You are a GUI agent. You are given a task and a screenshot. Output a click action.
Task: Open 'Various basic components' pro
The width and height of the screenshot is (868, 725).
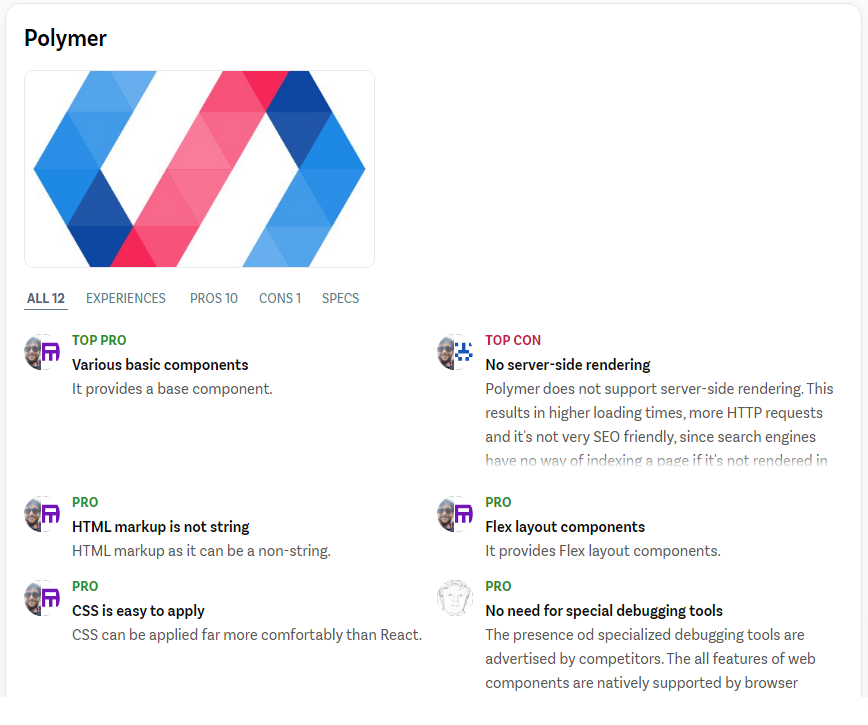[160, 365]
